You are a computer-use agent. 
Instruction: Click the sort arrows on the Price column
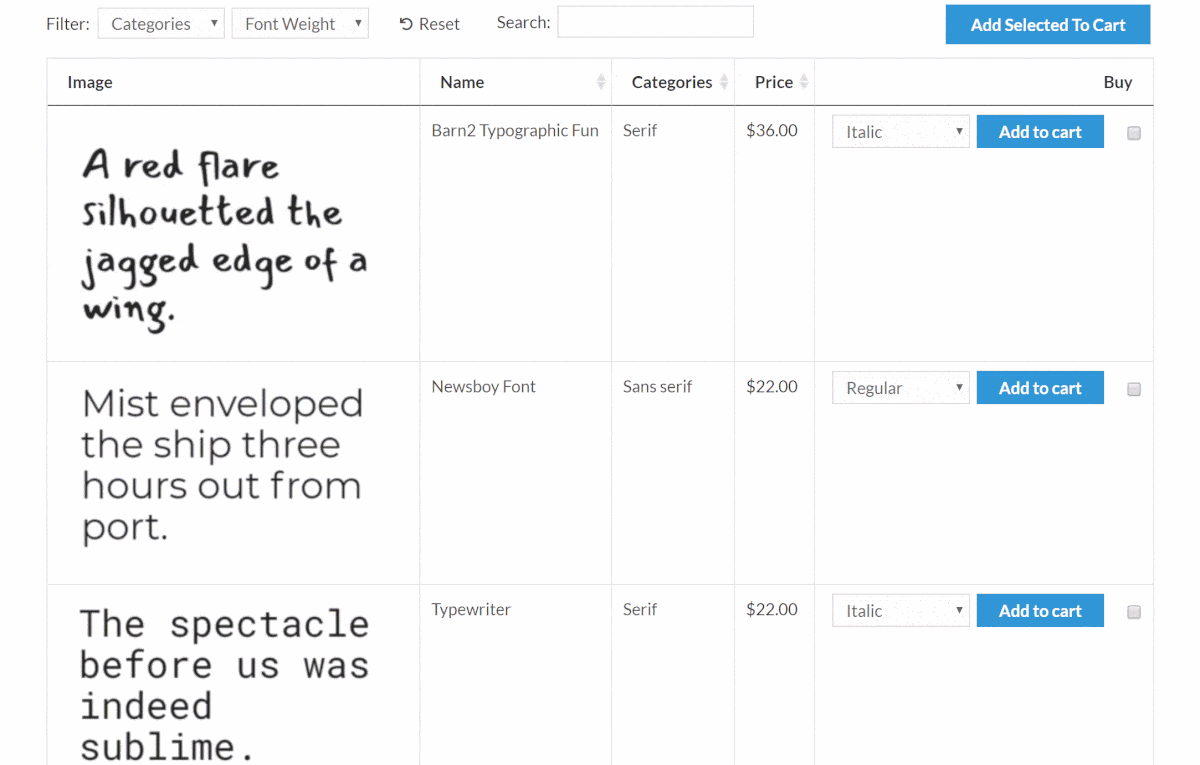[802, 81]
